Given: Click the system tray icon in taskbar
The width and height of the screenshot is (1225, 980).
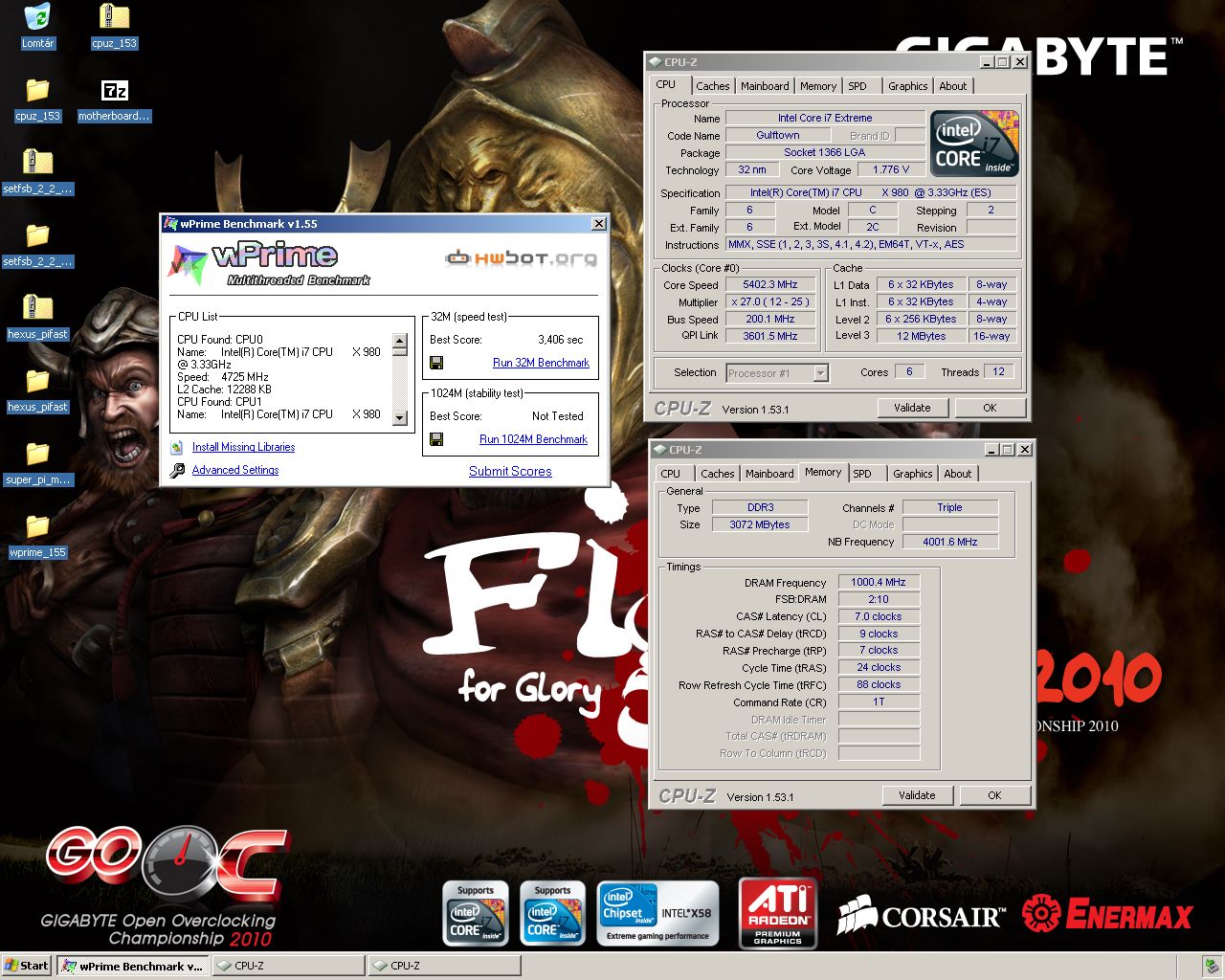Looking at the screenshot, I should click(1212, 966).
